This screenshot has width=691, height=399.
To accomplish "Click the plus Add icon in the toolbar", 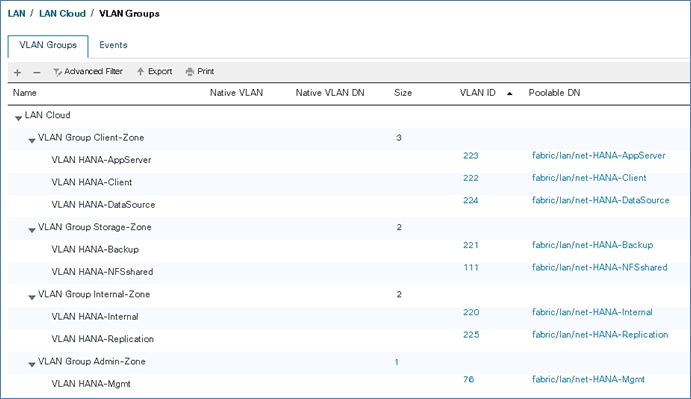I will pyautogui.click(x=17, y=72).
